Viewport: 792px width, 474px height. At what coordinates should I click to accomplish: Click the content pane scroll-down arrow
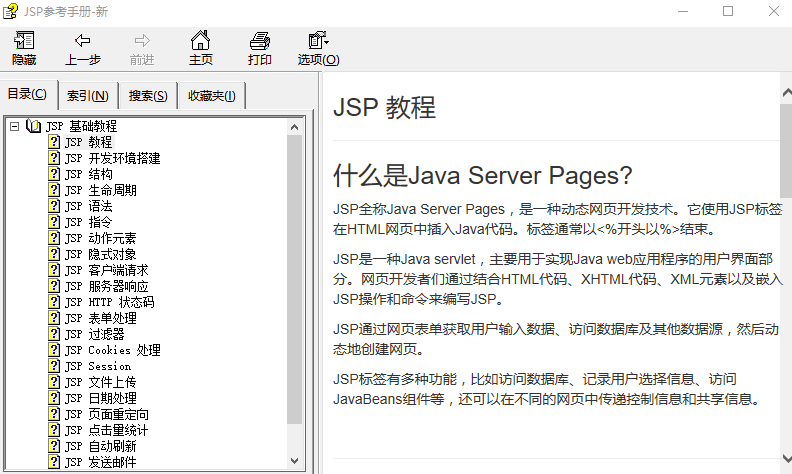(785, 464)
